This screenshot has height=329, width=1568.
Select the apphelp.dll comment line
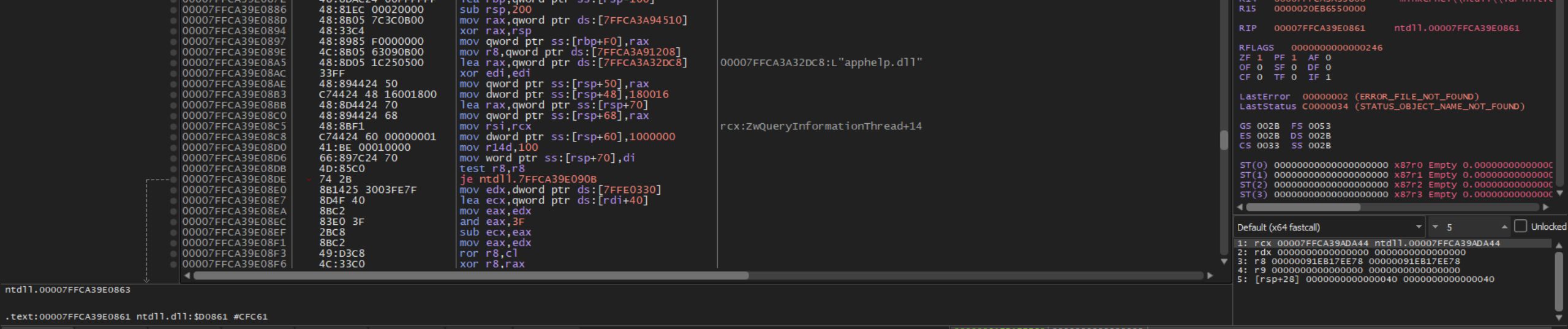coord(821,62)
